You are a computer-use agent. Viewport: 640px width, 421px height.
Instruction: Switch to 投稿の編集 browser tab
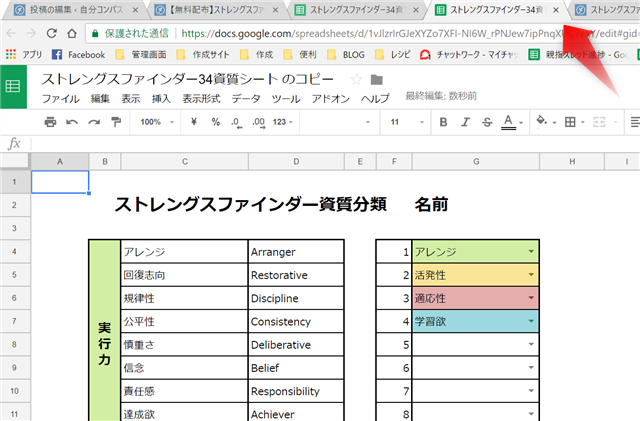pyautogui.click(x=76, y=10)
